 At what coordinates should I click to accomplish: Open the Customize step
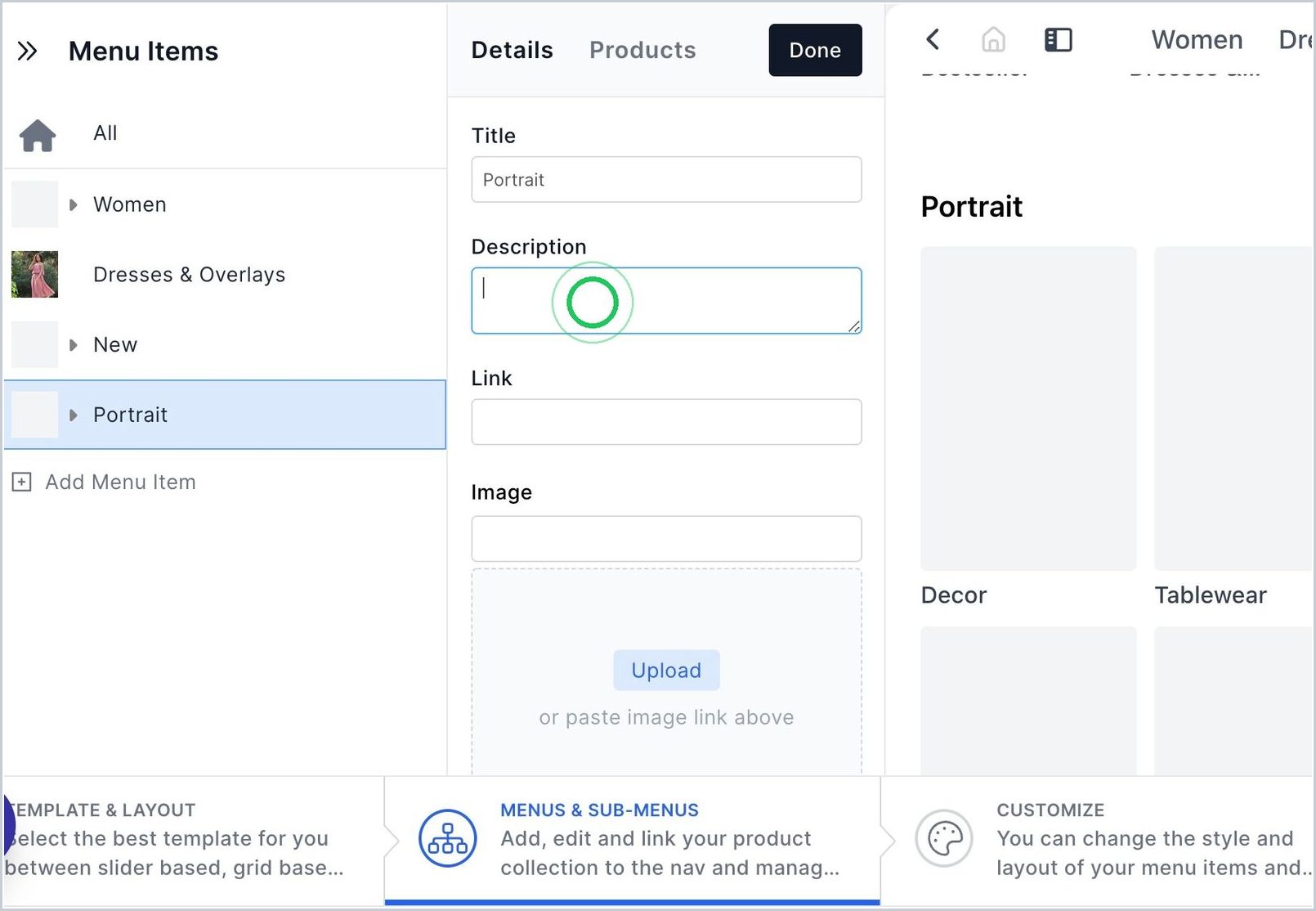1098,840
